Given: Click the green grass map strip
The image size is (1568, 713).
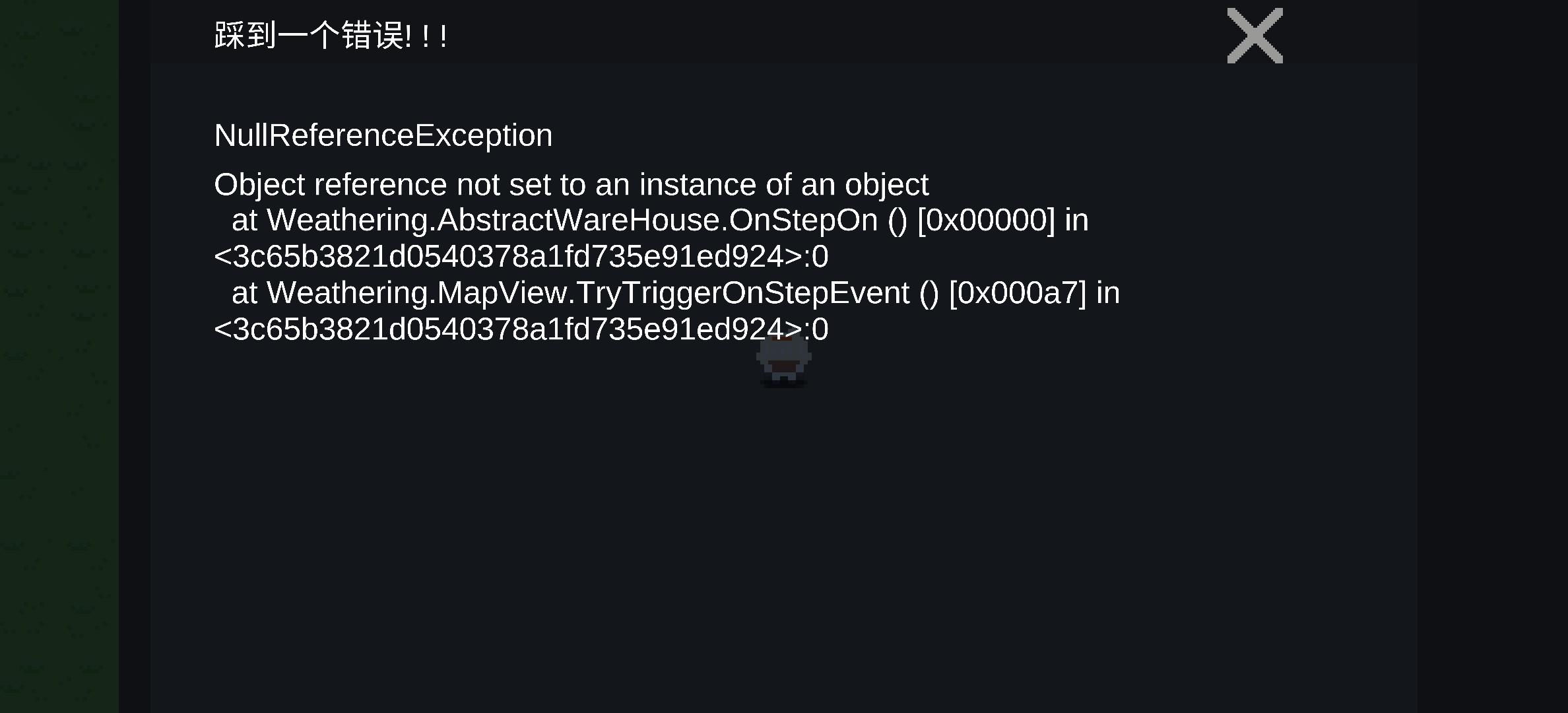Looking at the screenshot, I should pos(59,356).
